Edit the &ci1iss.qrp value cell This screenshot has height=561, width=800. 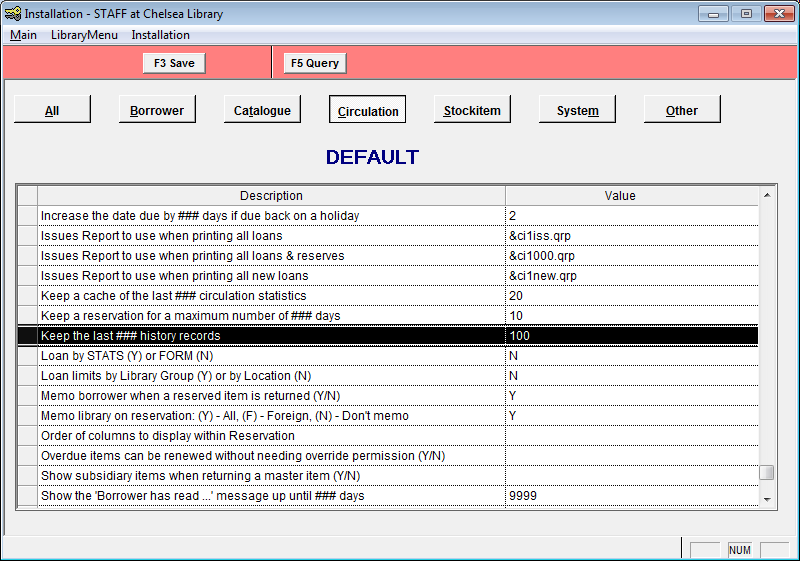(x=632, y=236)
